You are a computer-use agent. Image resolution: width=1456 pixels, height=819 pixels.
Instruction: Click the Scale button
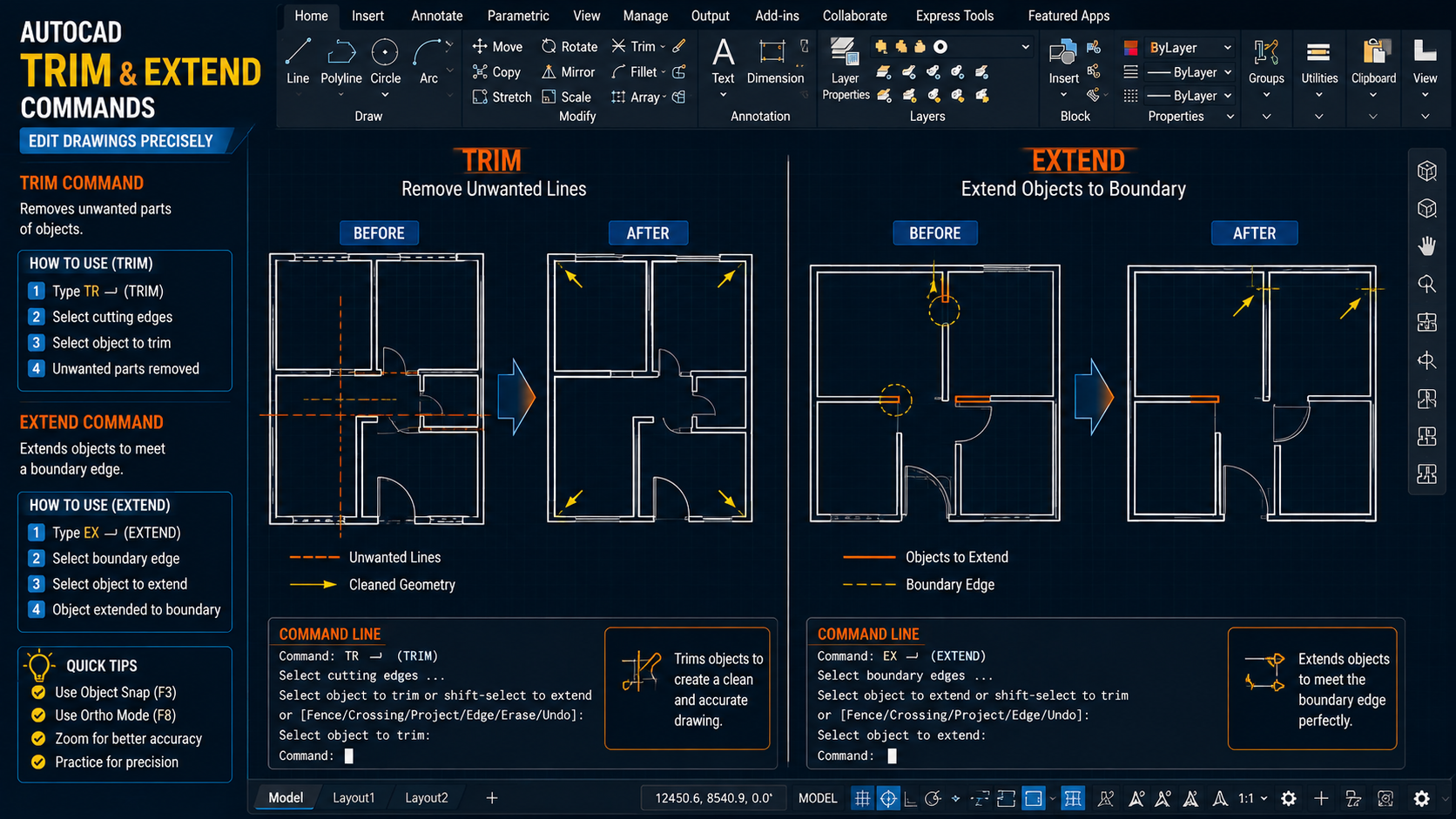click(566, 97)
